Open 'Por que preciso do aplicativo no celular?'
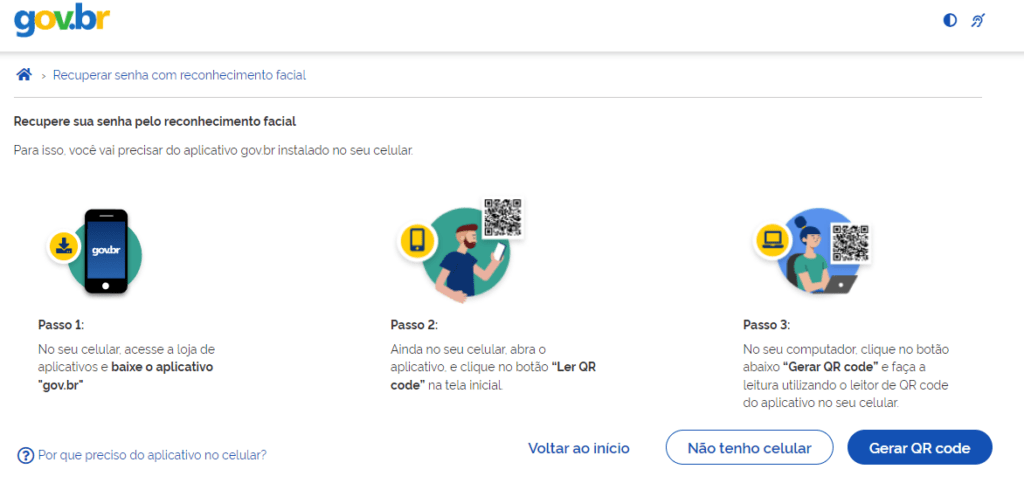 click(152, 455)
